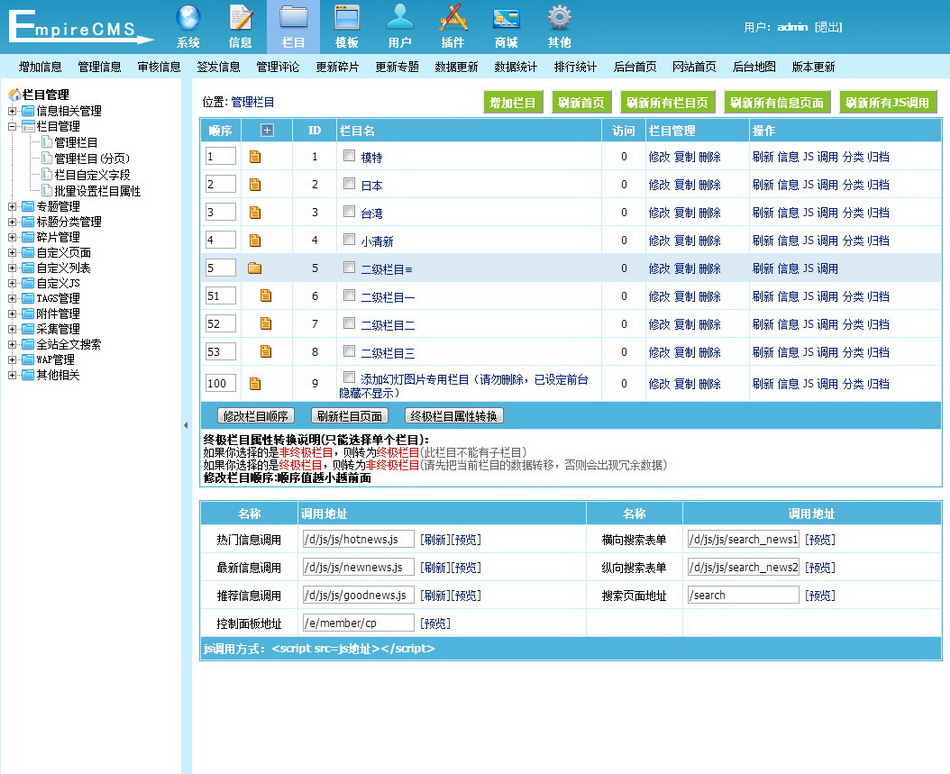Click the 退出 logout link
Viewport: 950px width, 774px height.
pos(828,27)
